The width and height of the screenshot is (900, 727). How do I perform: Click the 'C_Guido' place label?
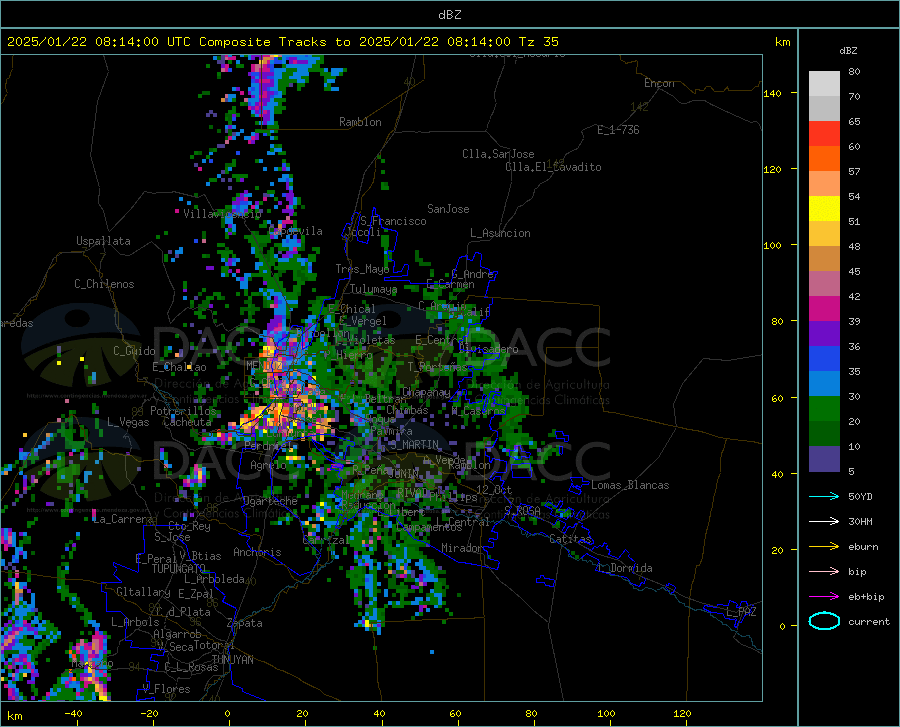[134, 351]
